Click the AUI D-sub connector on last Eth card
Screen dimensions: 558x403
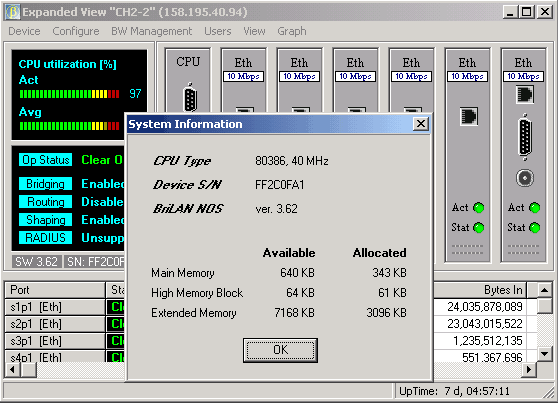tap(525, 136)
